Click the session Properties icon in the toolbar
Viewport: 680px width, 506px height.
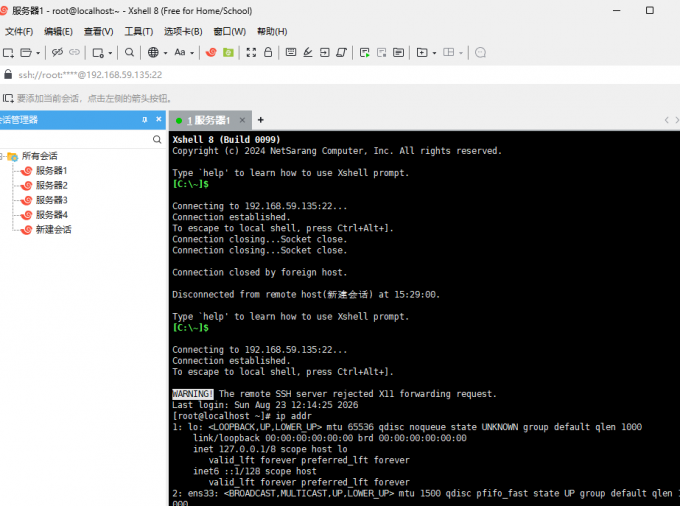coord(98,53)
